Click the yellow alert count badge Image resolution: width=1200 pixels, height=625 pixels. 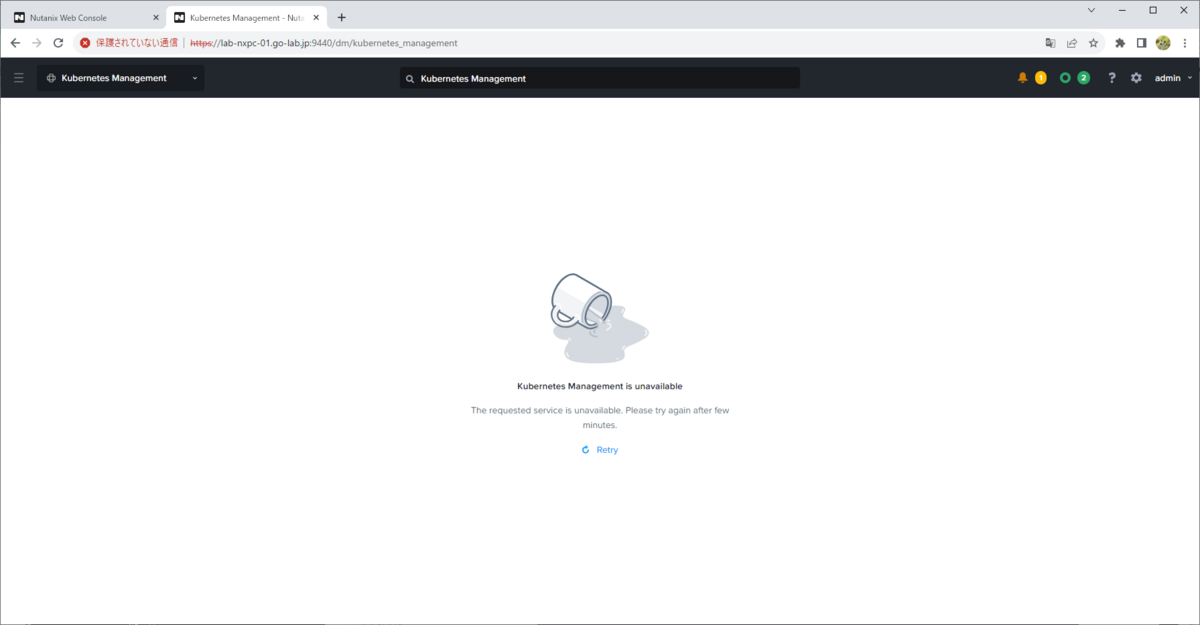tap(1040, 78)
